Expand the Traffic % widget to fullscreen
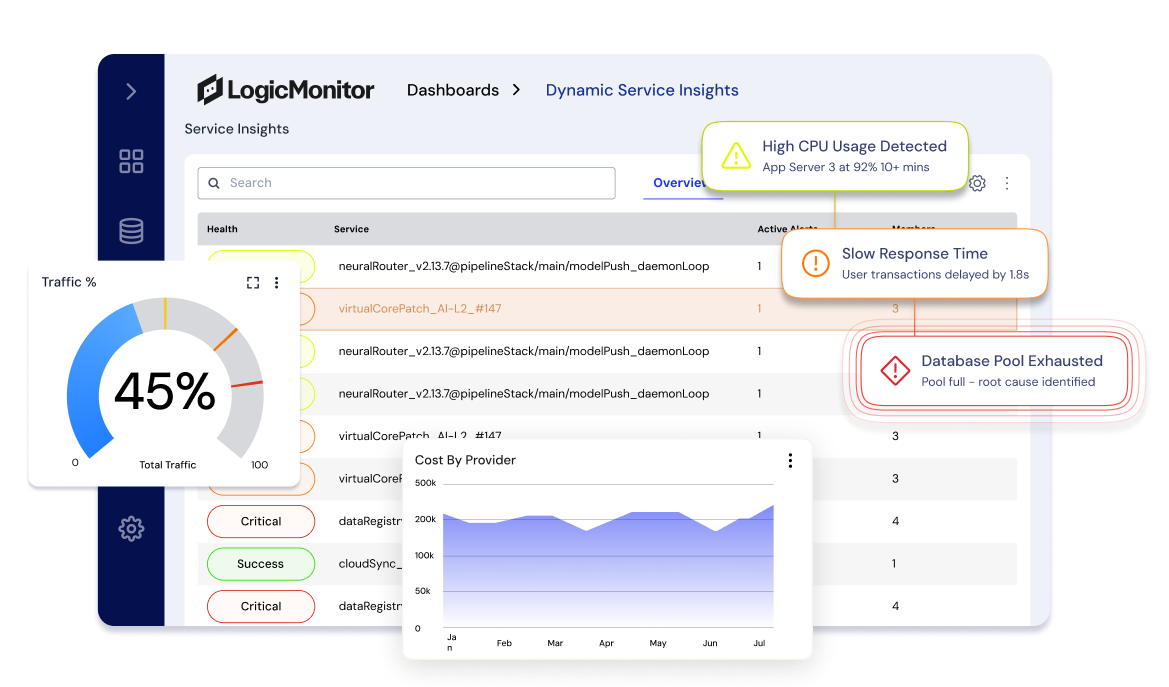The width and height of the screenshot is (1169, 687). [x=253, y=283]
